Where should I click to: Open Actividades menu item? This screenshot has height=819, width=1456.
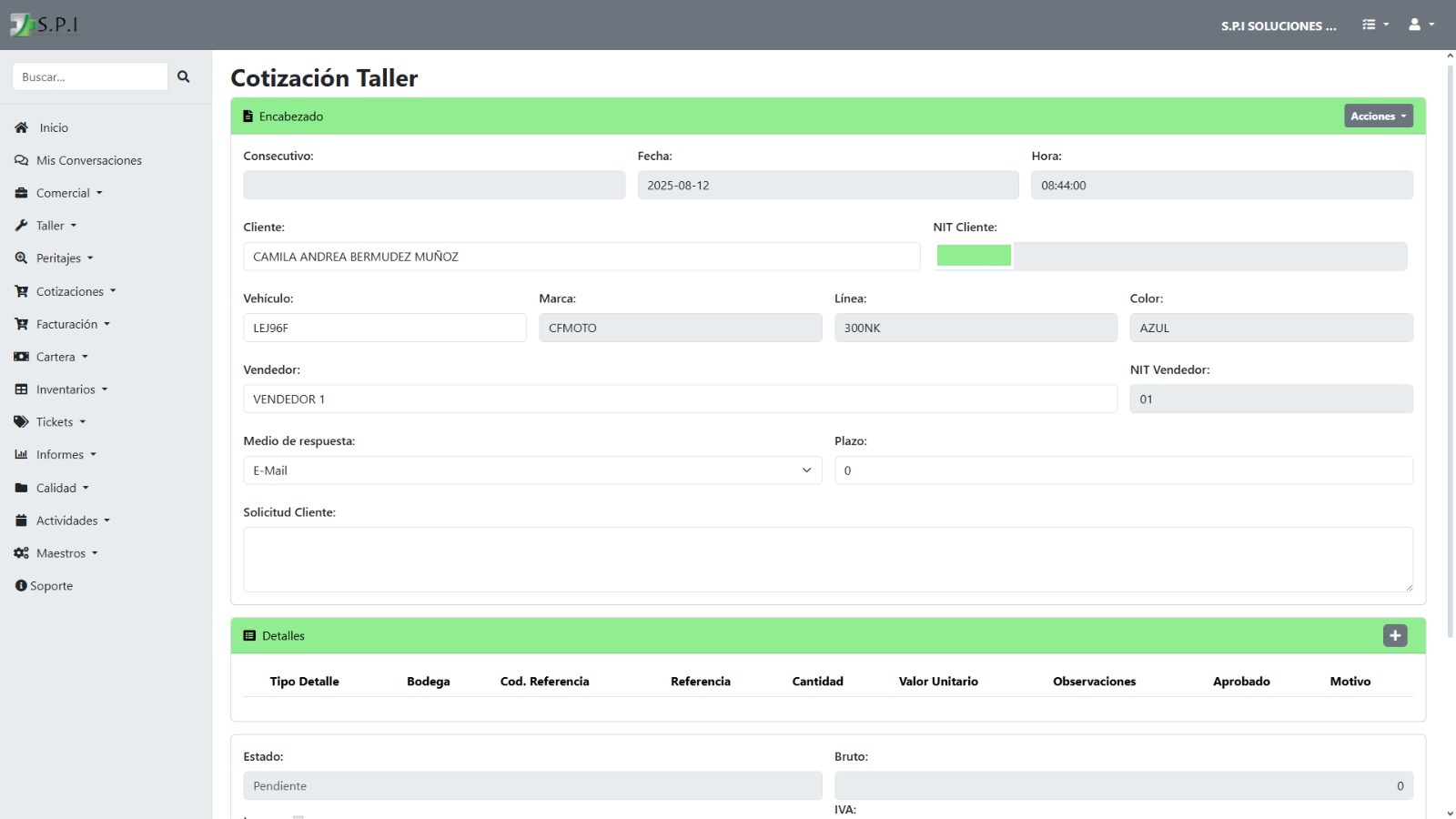point(73,521)
